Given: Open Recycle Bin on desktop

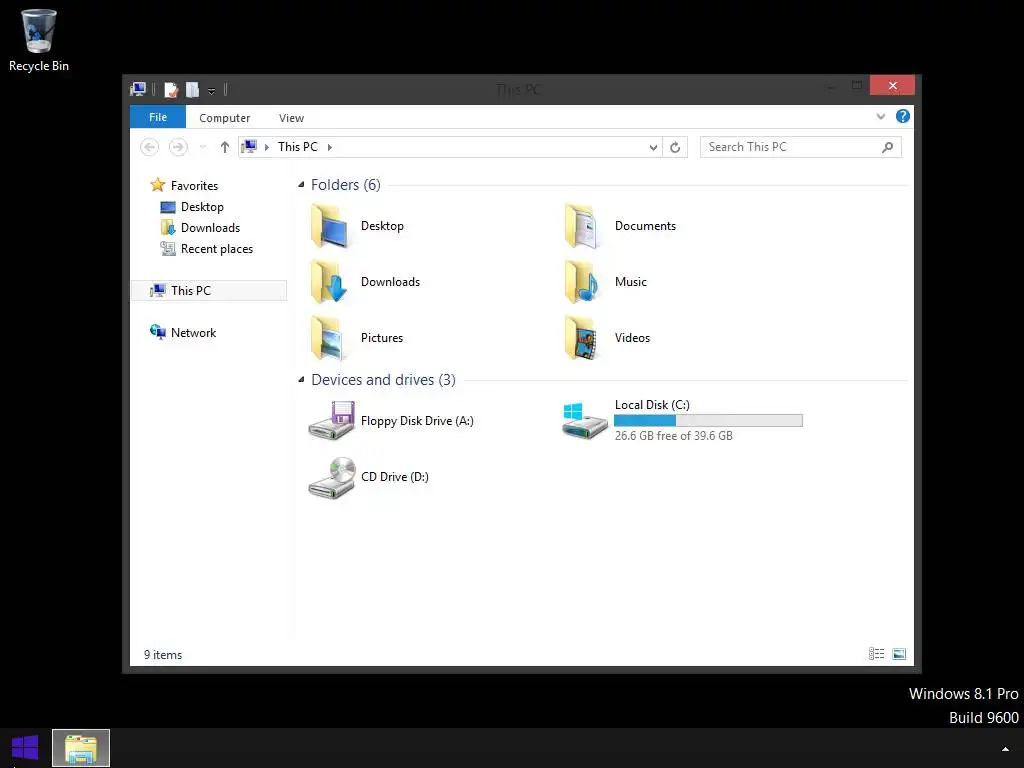Looking at the screenshot, I should click(39, 40).
